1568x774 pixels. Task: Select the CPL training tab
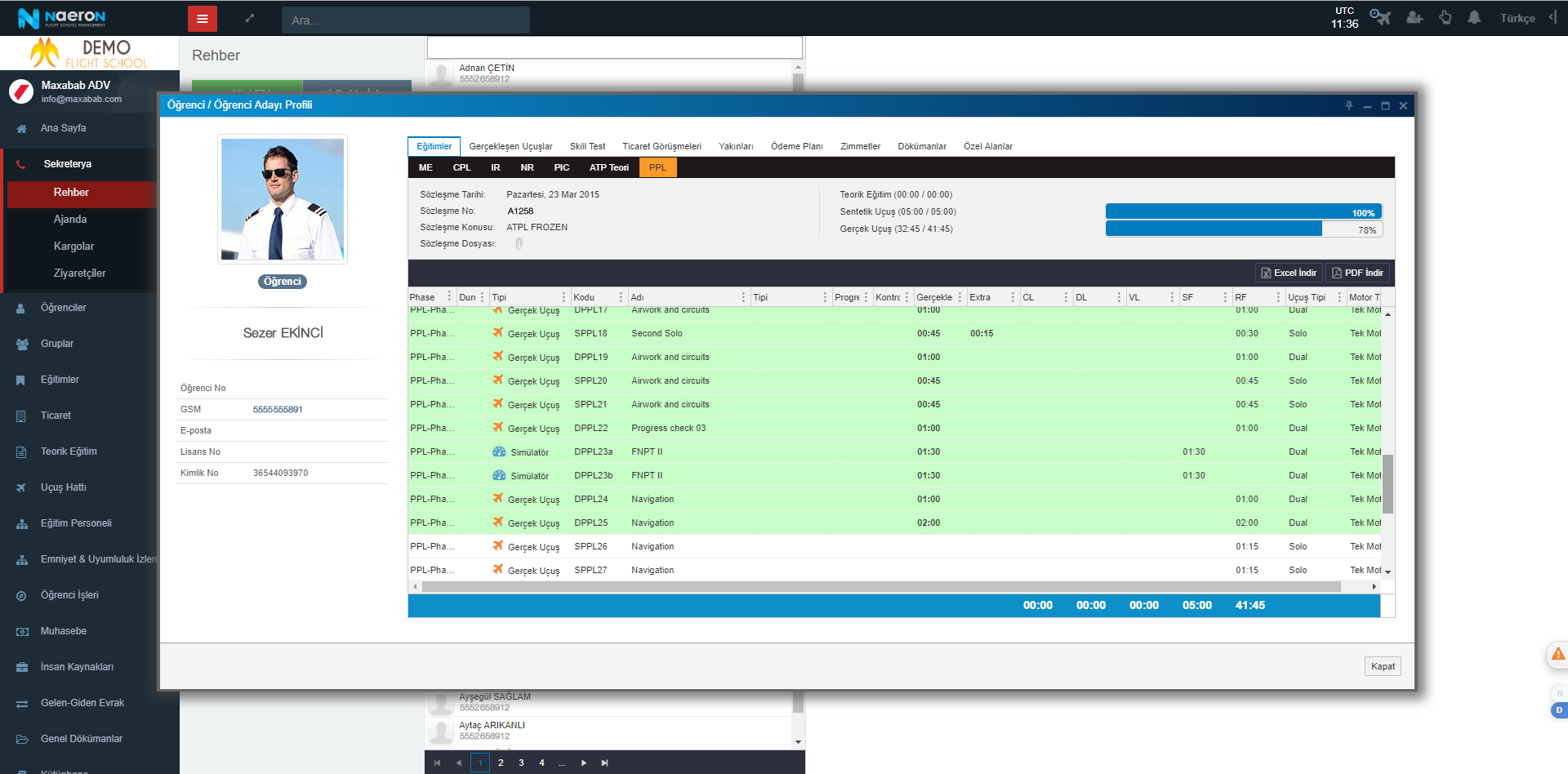tap(461, 167)
